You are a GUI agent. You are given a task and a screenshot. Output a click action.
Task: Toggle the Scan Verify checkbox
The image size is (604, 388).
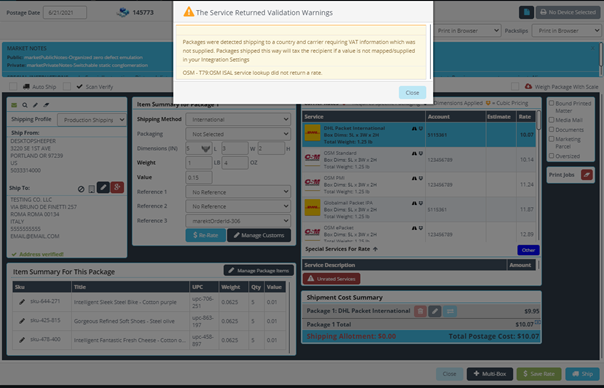67,86
